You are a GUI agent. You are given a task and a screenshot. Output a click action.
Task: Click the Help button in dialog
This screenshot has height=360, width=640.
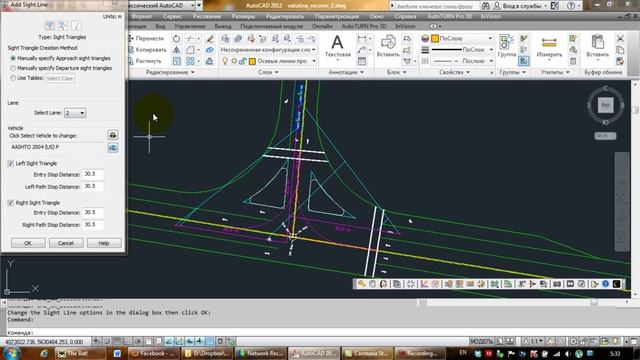(x=104, y=243)
